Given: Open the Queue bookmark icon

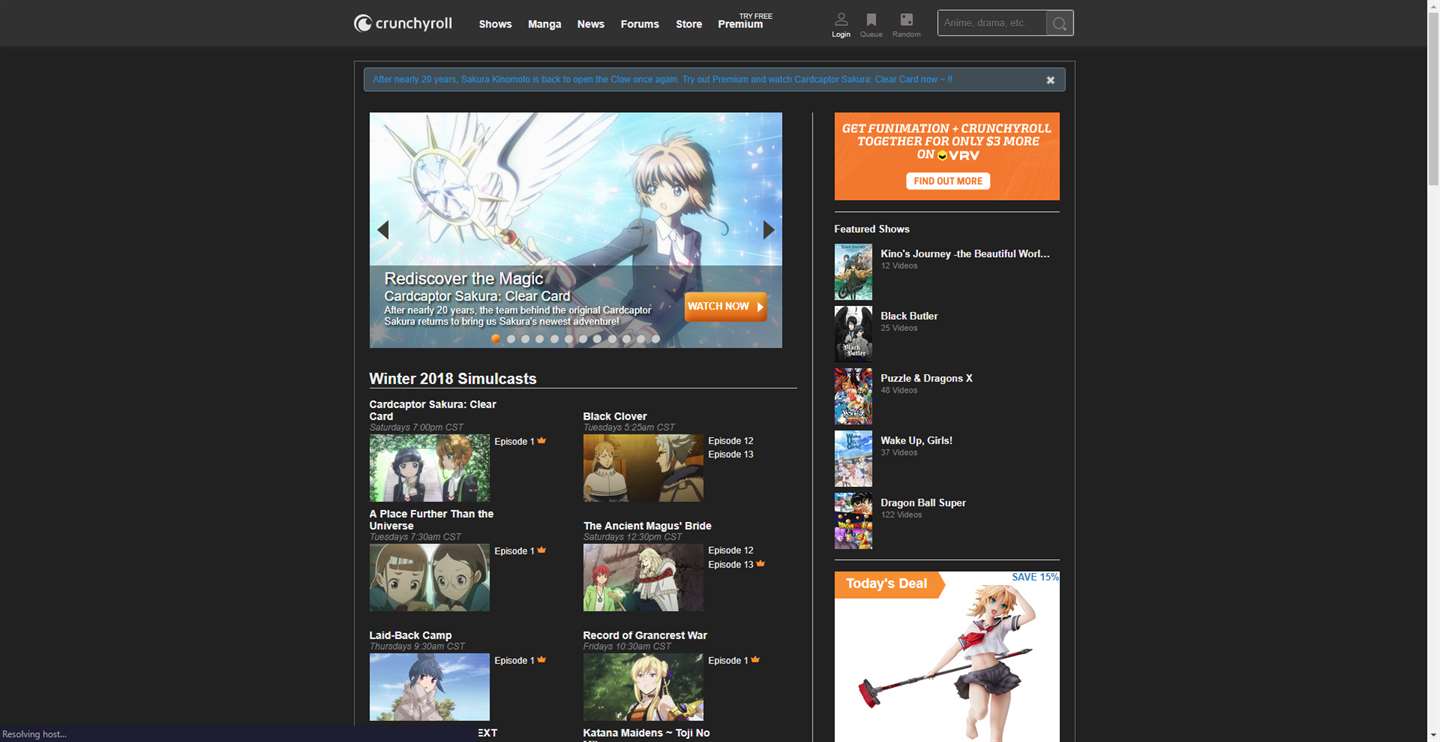Looking at the screenshot, I should tap(871, 20).
